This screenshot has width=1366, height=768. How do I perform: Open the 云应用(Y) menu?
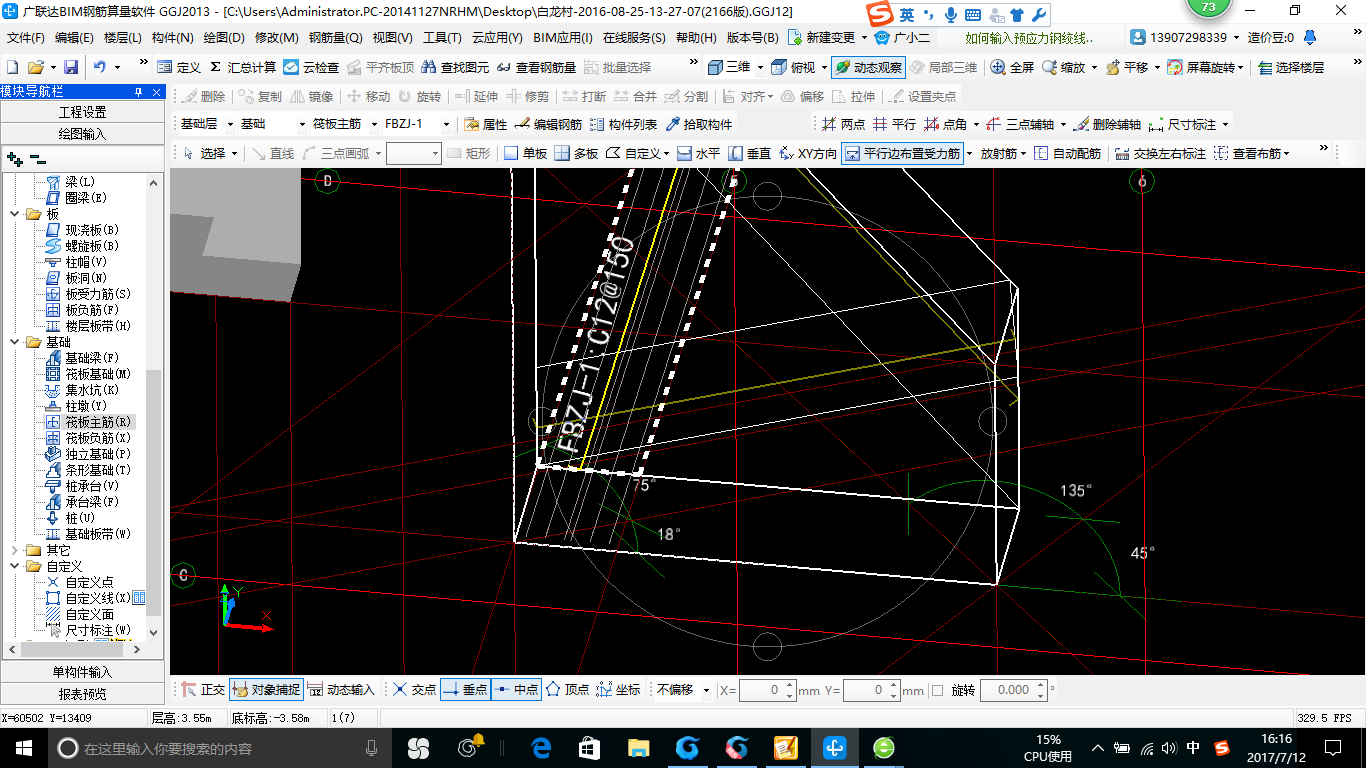[497, 38]
